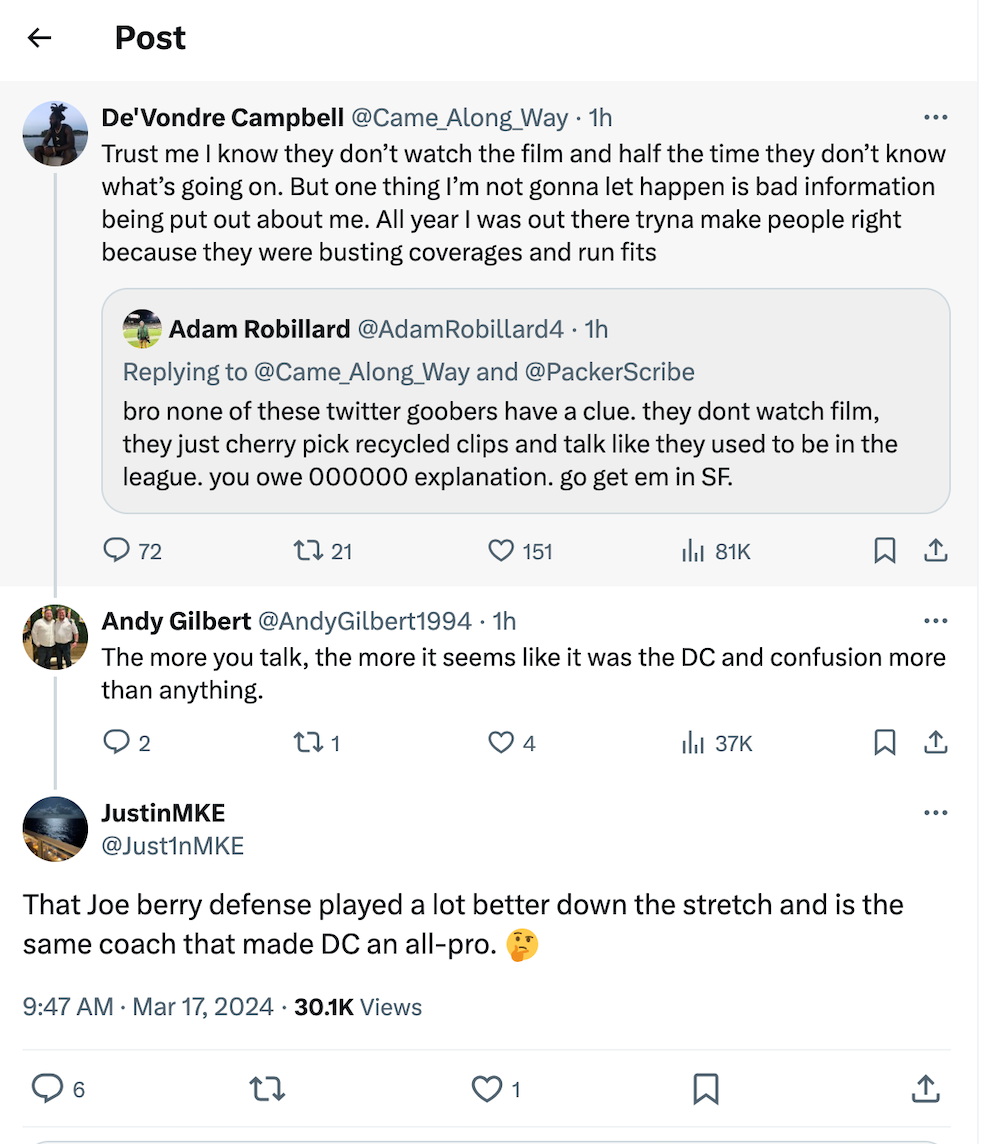
Task: Open more options on Andy Gilbert's reply
Action: [x=935, y=621]
